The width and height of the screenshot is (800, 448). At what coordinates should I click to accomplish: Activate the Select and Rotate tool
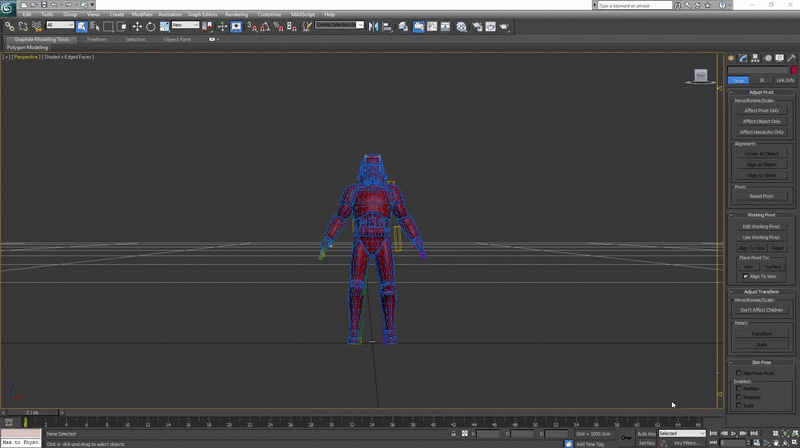pyautogui.click(x=150, y=26)
